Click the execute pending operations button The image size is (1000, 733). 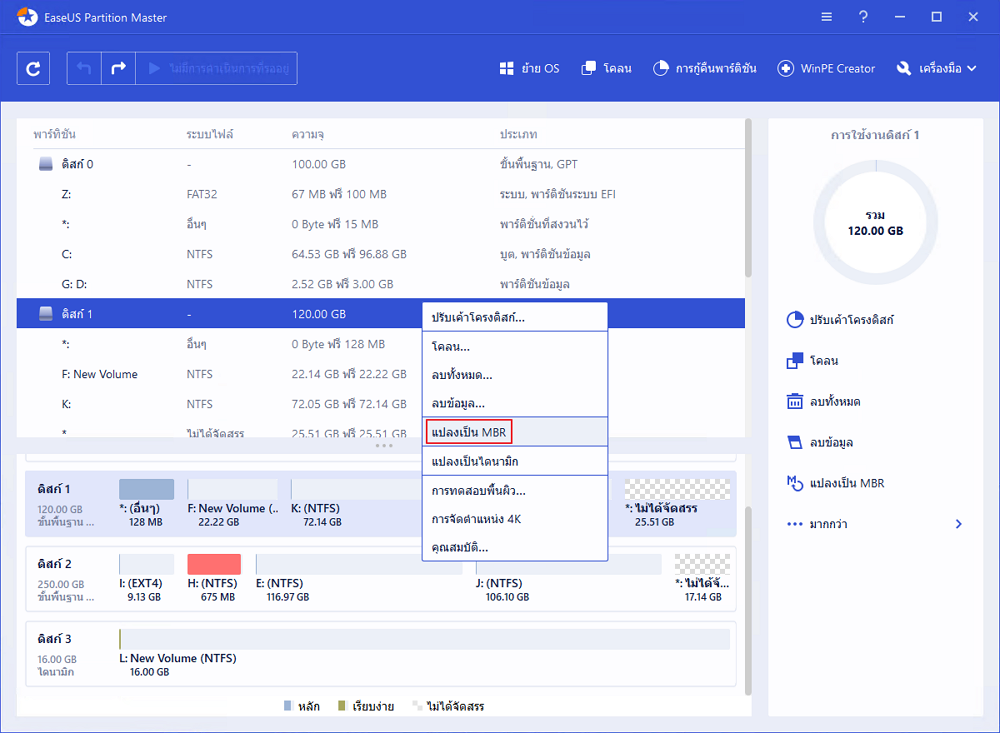[x=217, y=68]
